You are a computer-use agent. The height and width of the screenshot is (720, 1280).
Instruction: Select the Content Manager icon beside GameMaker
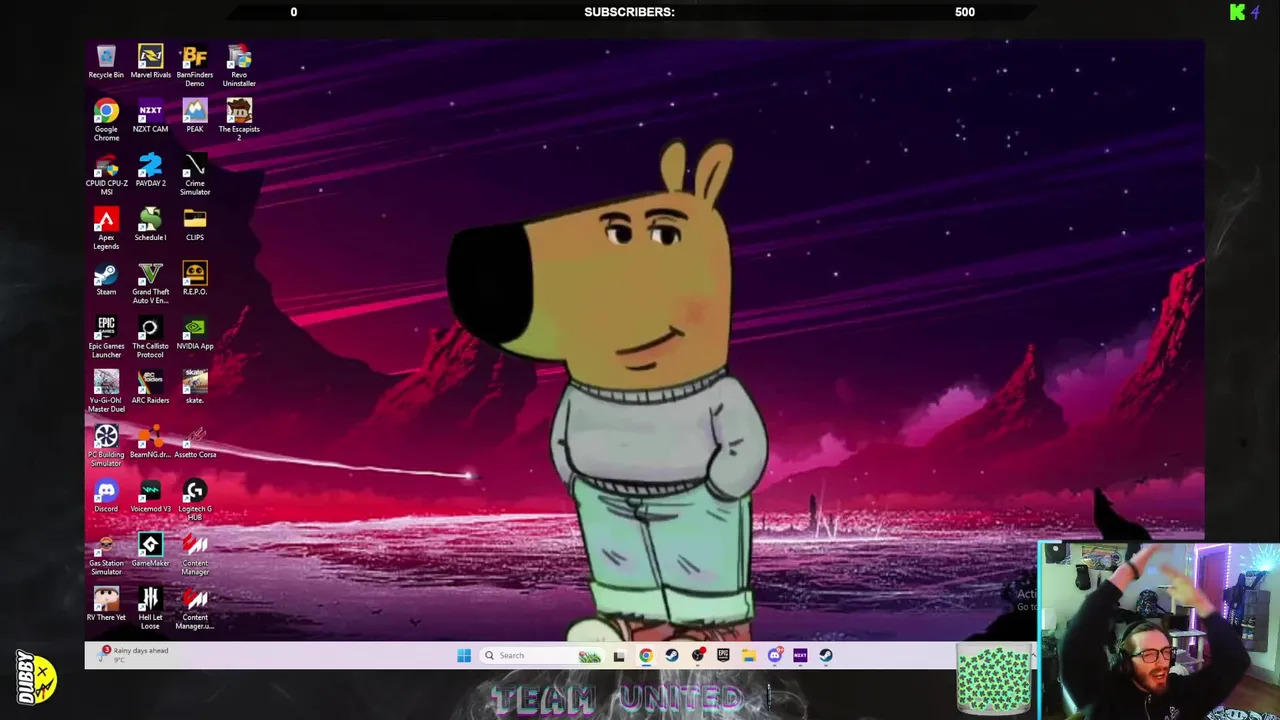(195, 553)
